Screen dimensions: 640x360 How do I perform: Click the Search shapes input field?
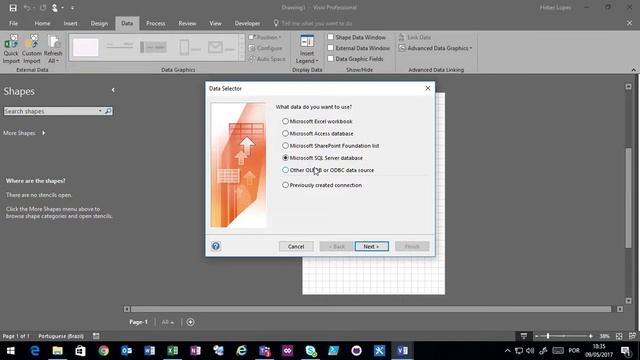[51, 111]
